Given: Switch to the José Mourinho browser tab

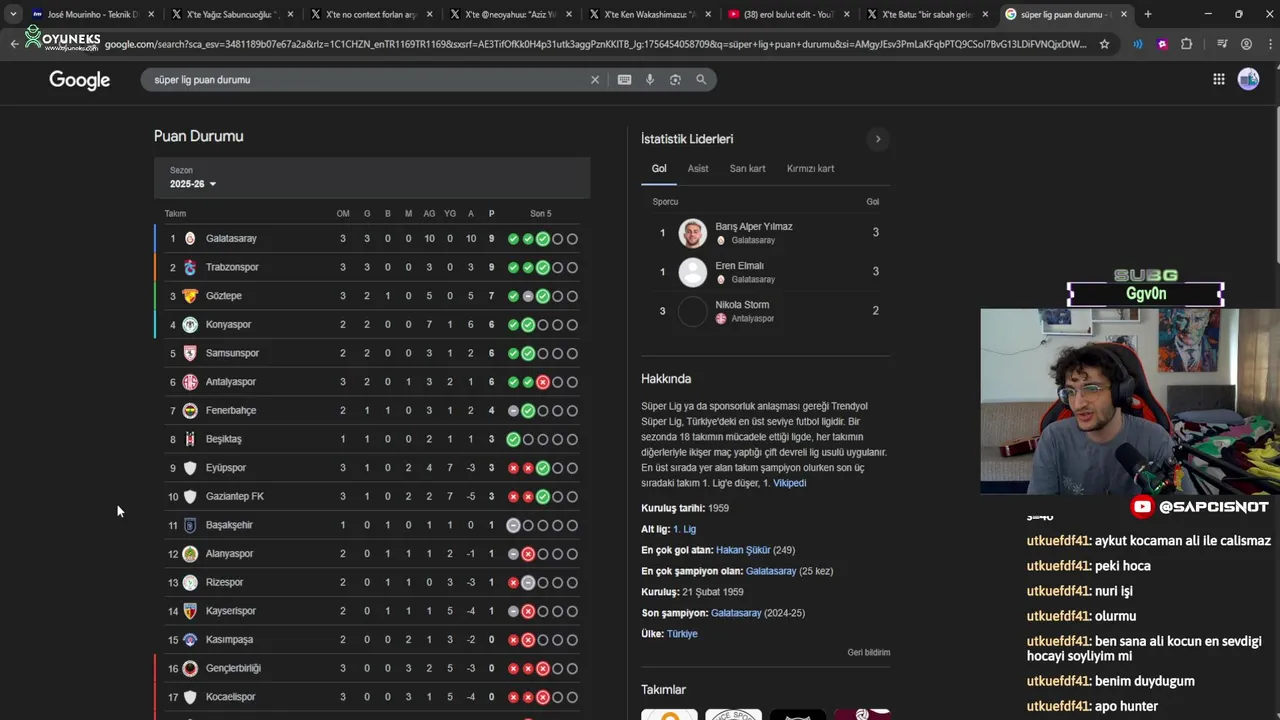Looking at the screenshot, I should pos(92,14).
